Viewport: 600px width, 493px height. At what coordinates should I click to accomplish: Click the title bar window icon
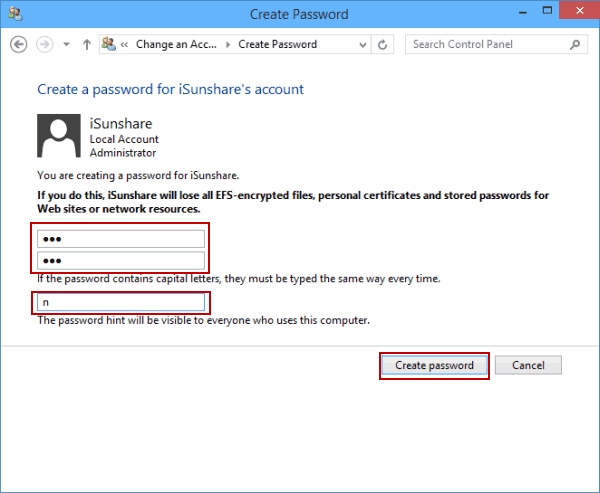click(x=14, y=15)
